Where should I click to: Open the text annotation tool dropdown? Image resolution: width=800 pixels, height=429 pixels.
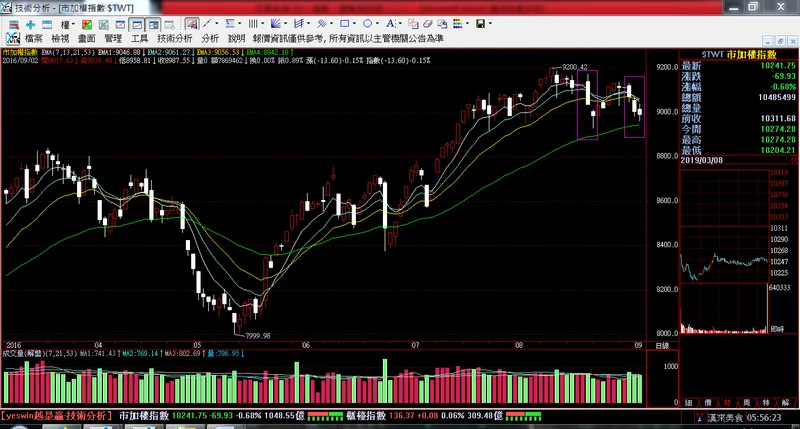(400, 23)
